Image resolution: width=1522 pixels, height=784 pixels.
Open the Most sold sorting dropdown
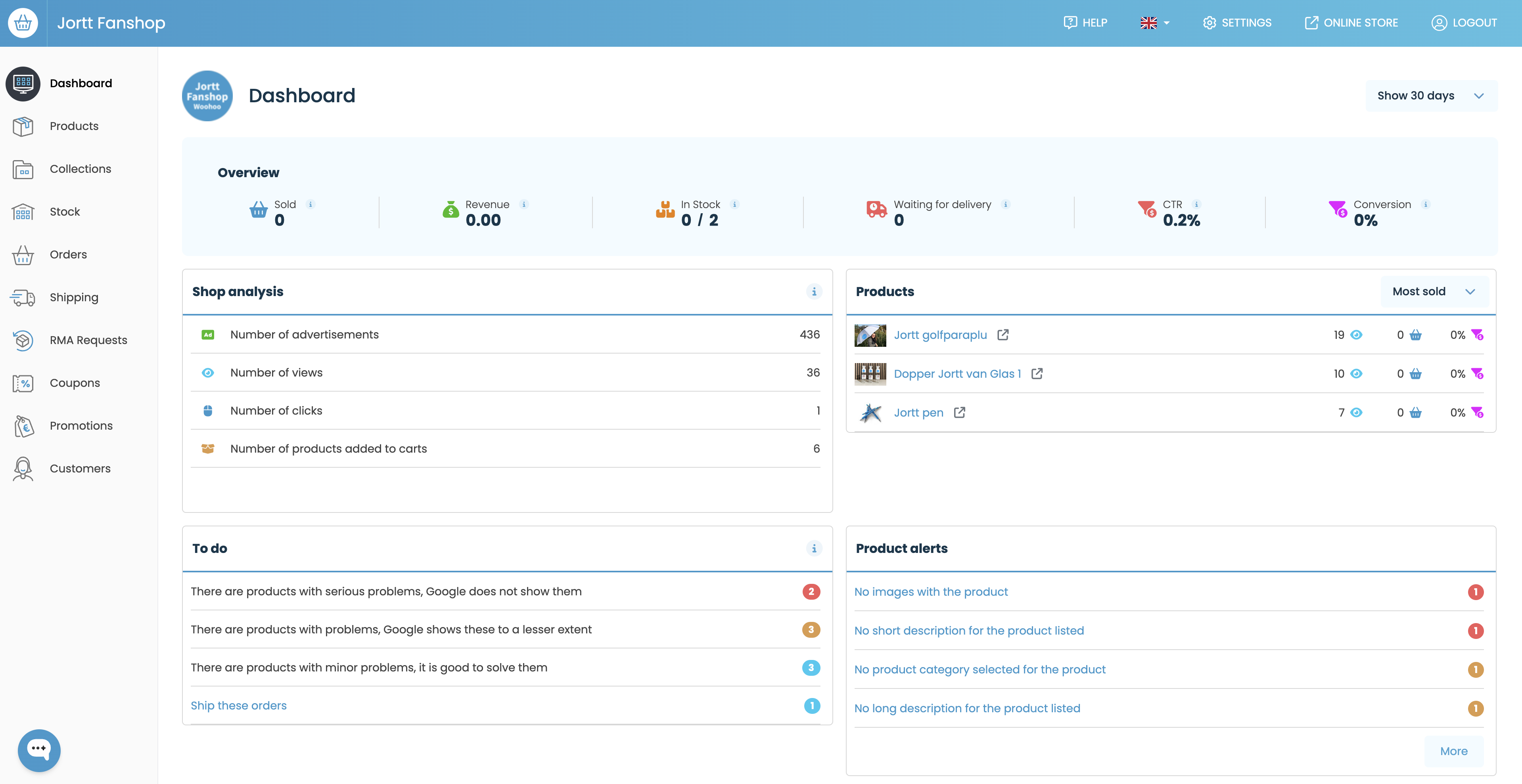click(1434, 292)
